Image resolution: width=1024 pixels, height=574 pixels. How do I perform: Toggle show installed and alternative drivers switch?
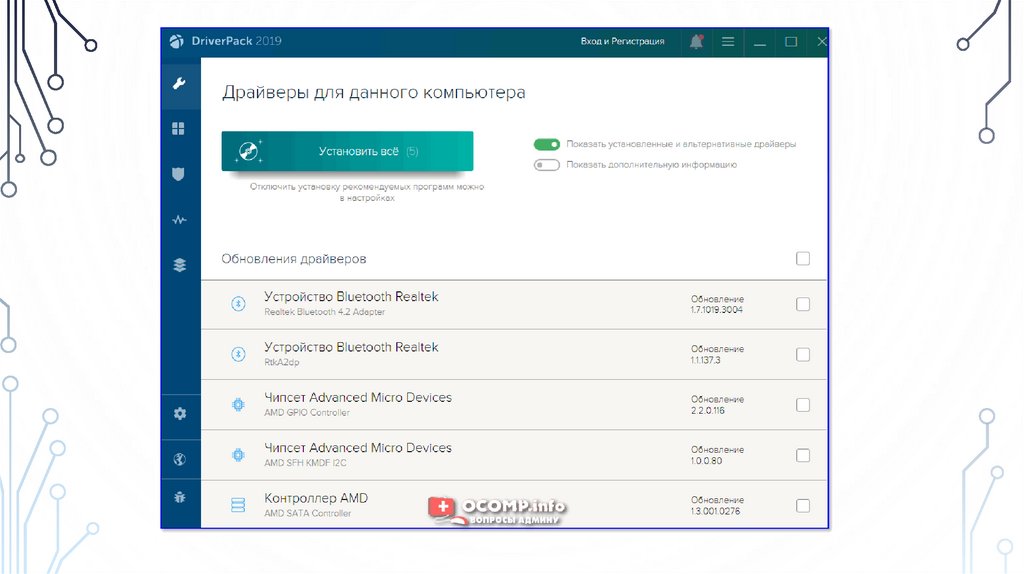coord(547,144)
